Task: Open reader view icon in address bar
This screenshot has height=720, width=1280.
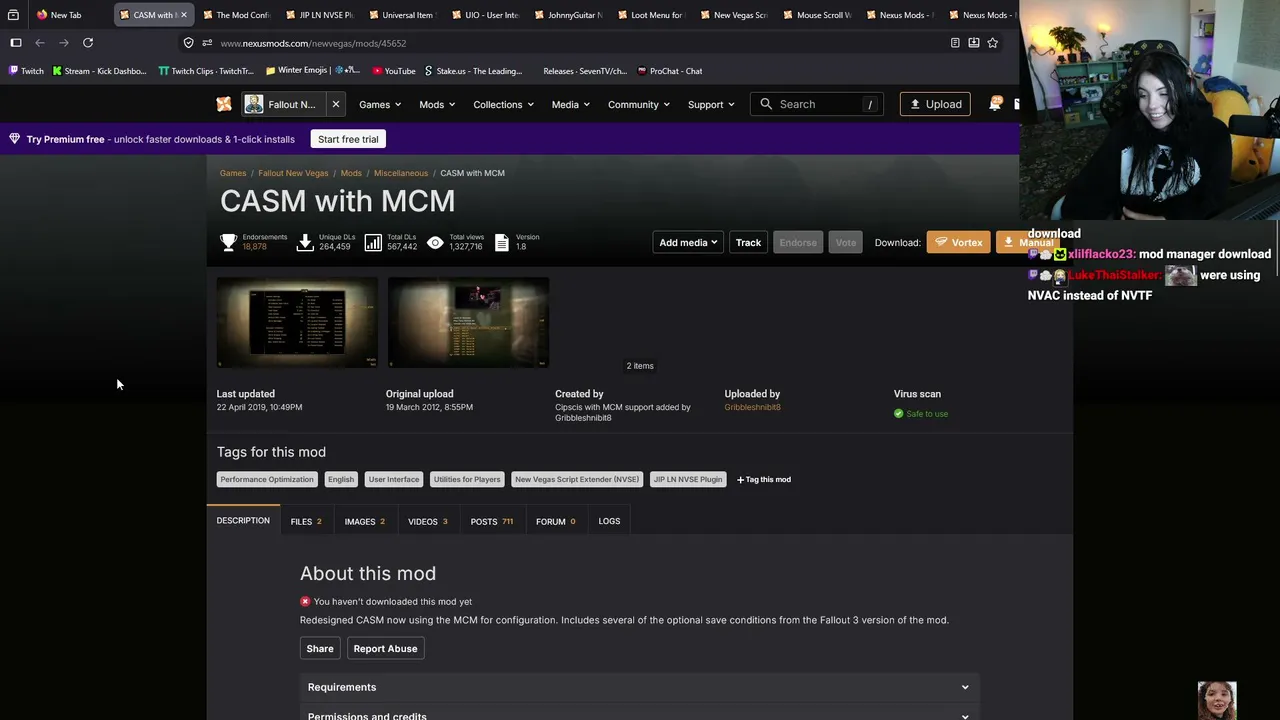Action: click(x=955, y=43)
